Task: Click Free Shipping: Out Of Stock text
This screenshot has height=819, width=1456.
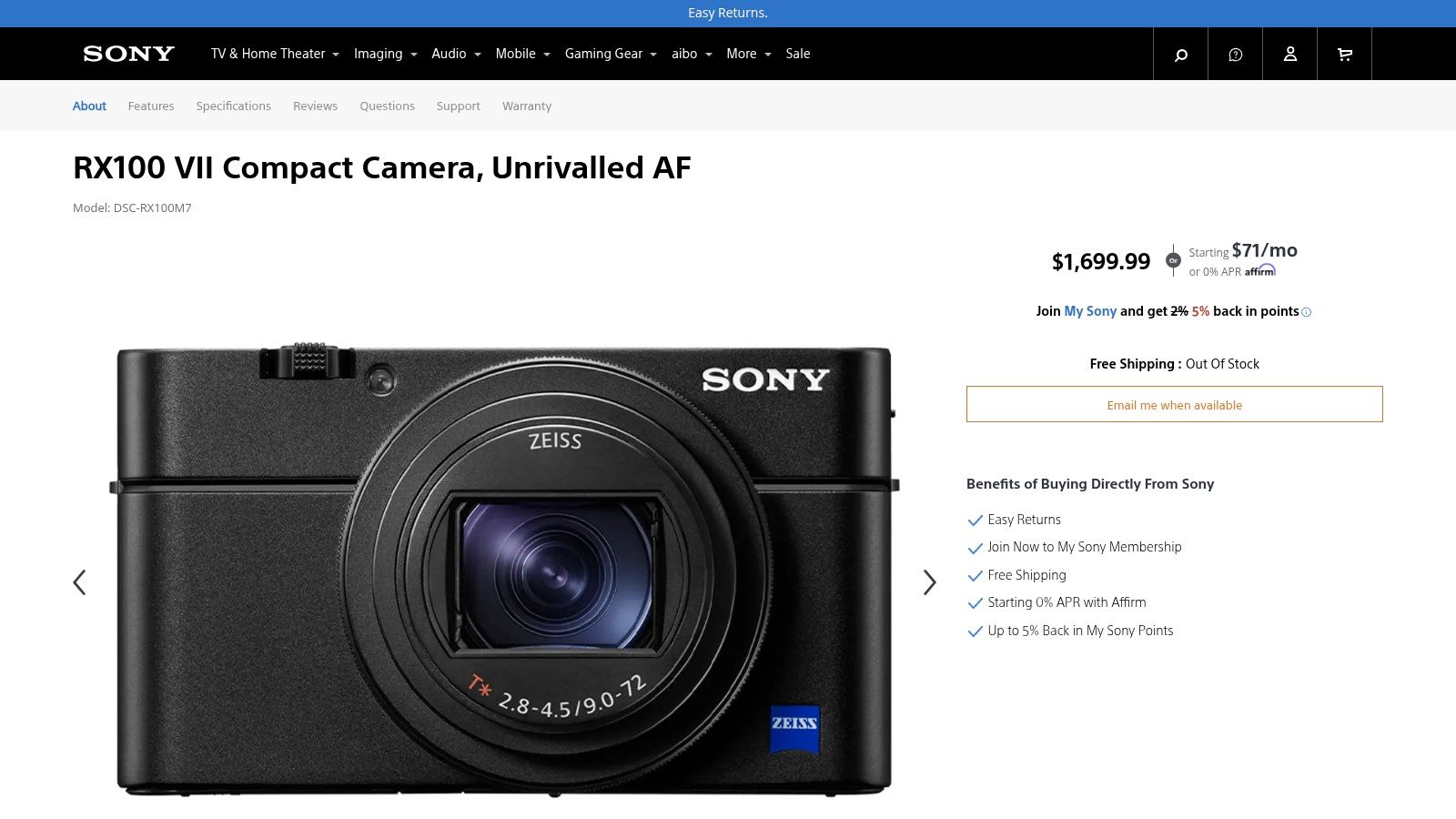Action: 1175,364
